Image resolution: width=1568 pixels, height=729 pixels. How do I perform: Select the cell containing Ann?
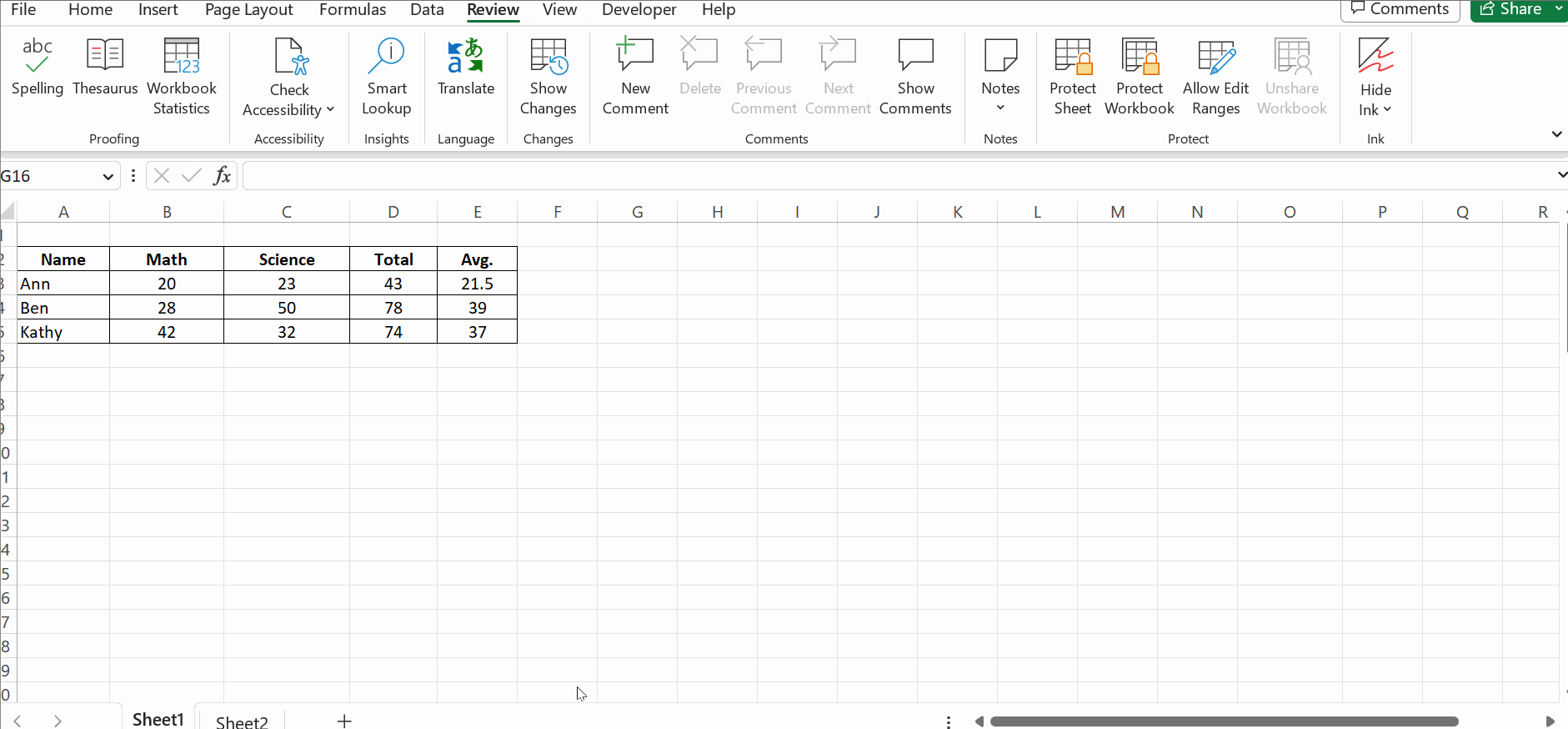click(63, 284)
